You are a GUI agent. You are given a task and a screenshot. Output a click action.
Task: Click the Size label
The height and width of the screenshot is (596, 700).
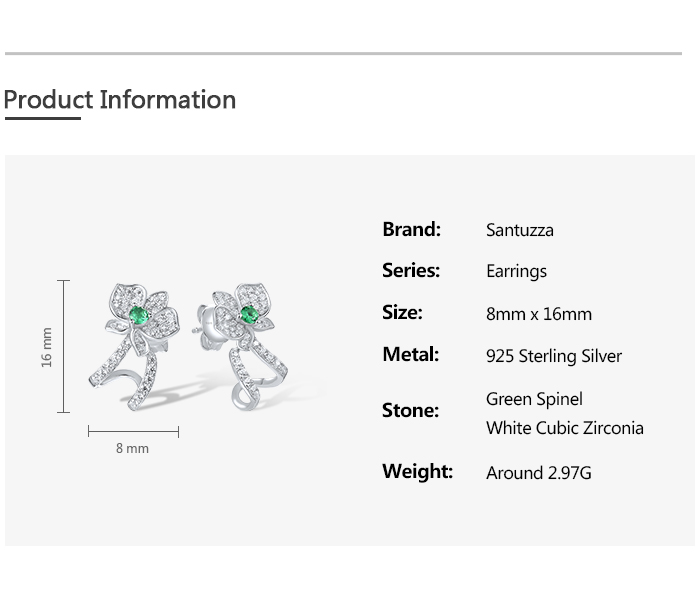402,313
